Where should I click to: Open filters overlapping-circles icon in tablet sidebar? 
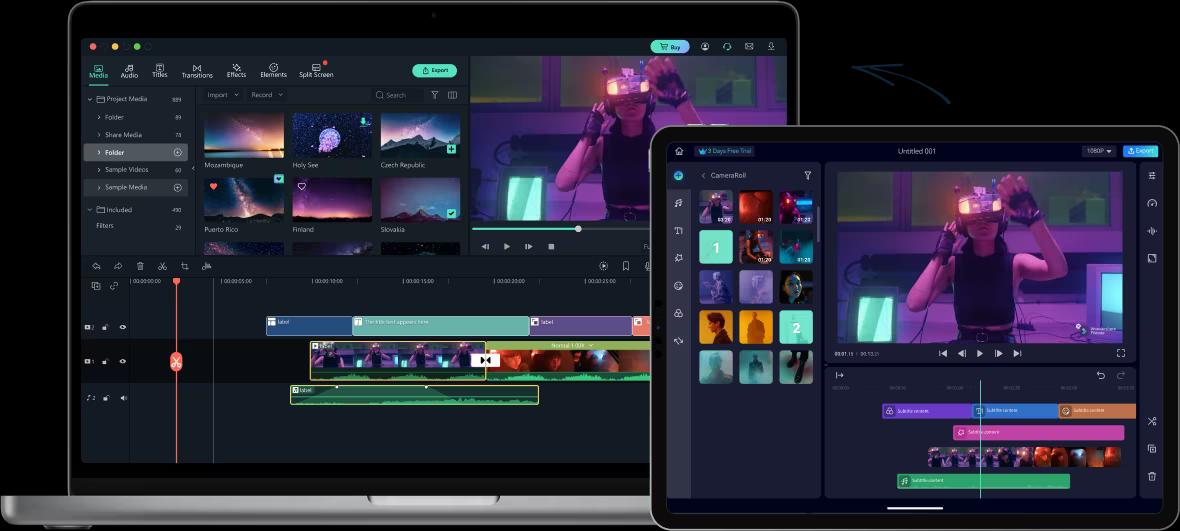pos(678,313)
